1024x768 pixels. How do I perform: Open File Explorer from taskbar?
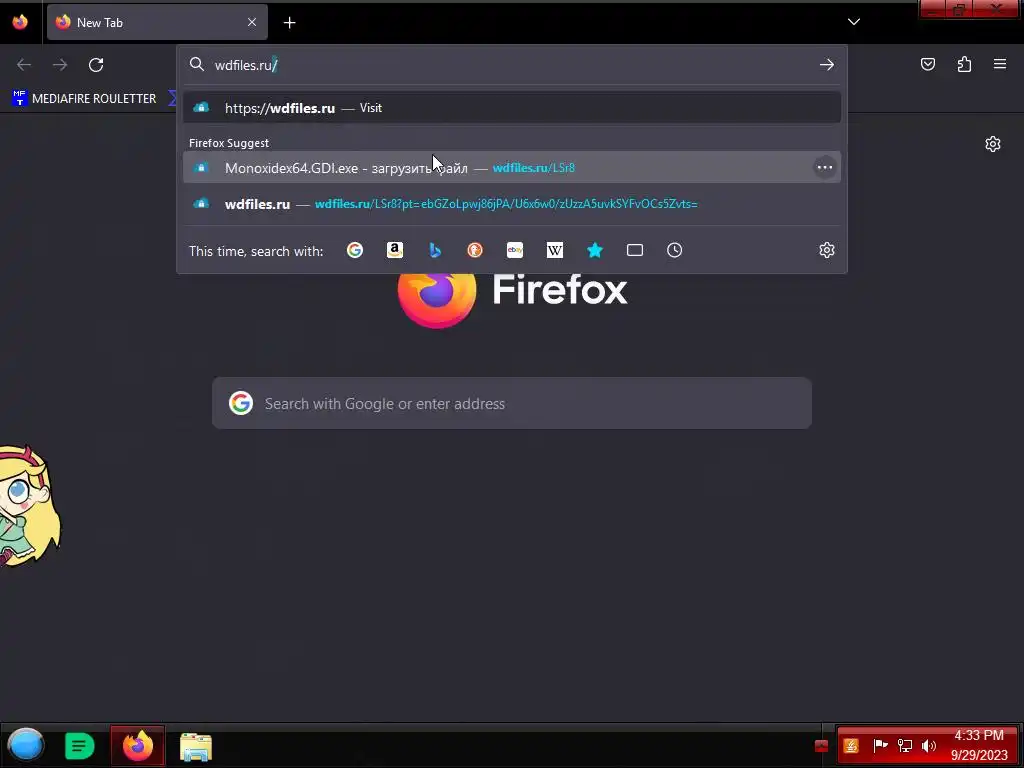195,746
